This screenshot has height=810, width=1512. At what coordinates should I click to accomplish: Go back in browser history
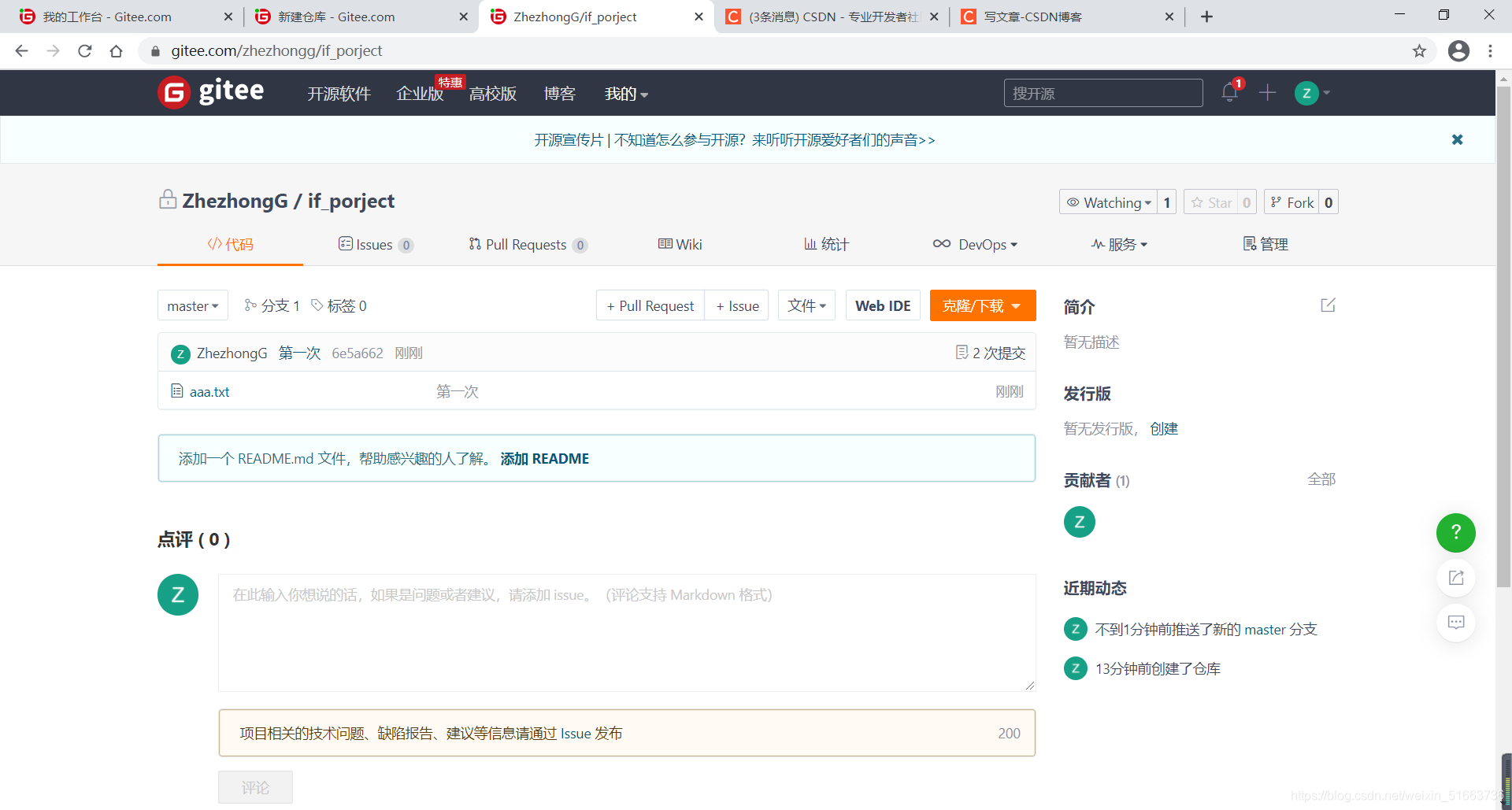pyautogui.click(x=21, y=51)
